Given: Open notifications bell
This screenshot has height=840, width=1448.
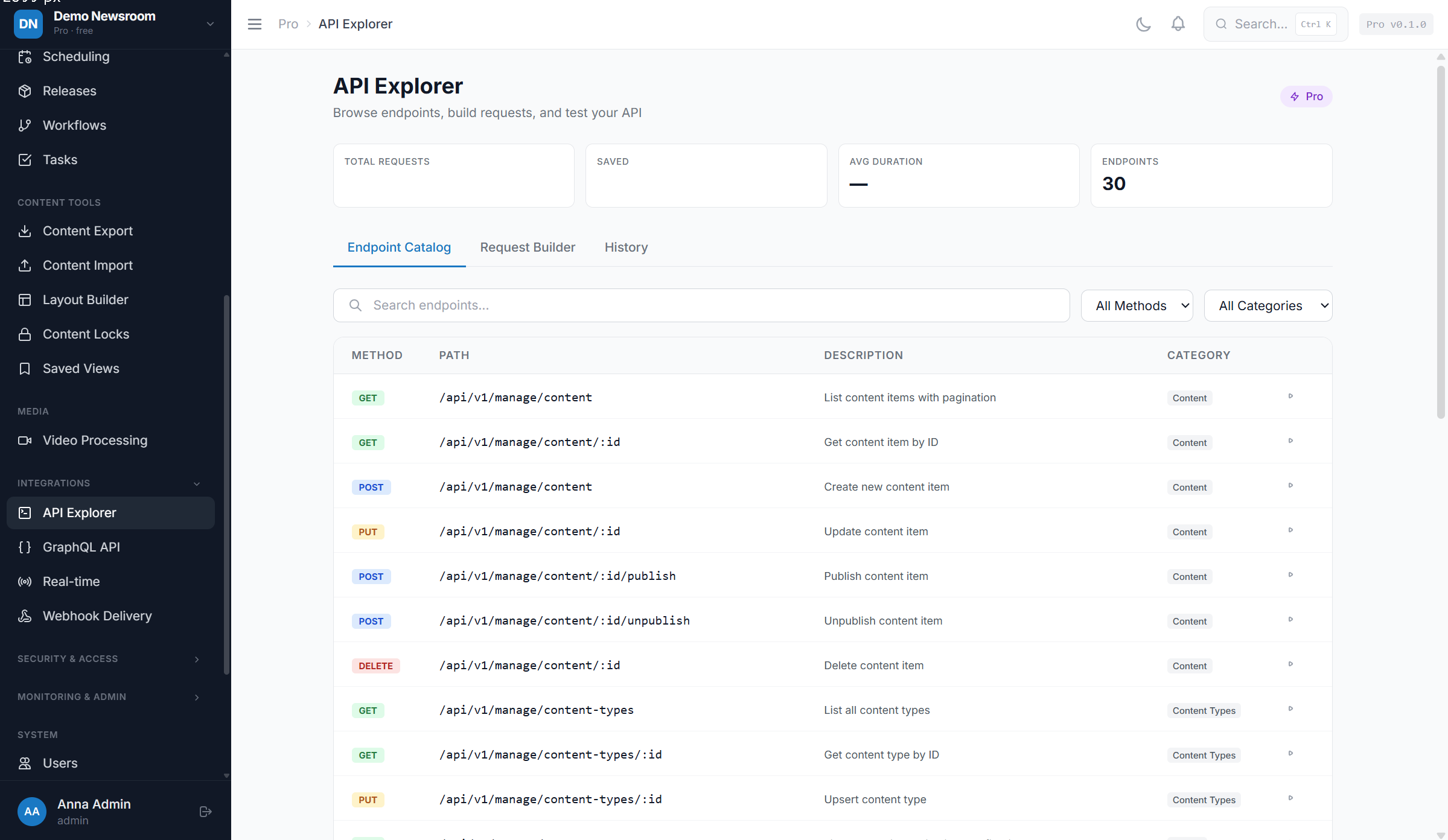Looking at the screenshot, I should pyautogui.click(x=1178, y=24).
